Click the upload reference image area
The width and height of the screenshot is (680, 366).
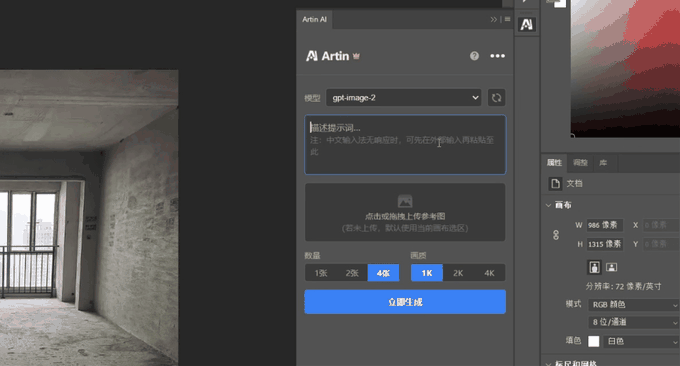click(405, 212)
